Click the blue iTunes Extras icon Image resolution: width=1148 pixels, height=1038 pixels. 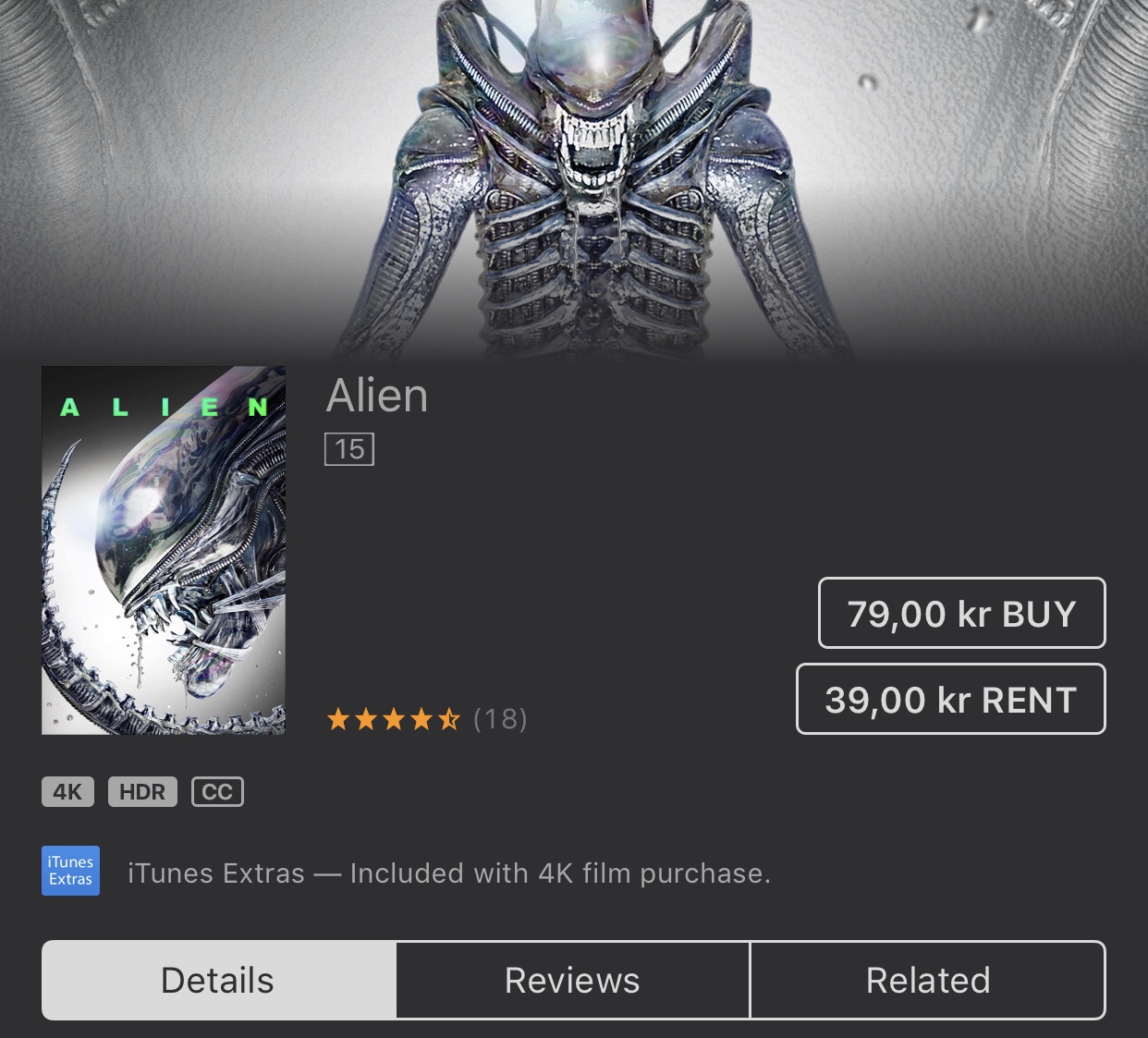(x=70, y=871)
